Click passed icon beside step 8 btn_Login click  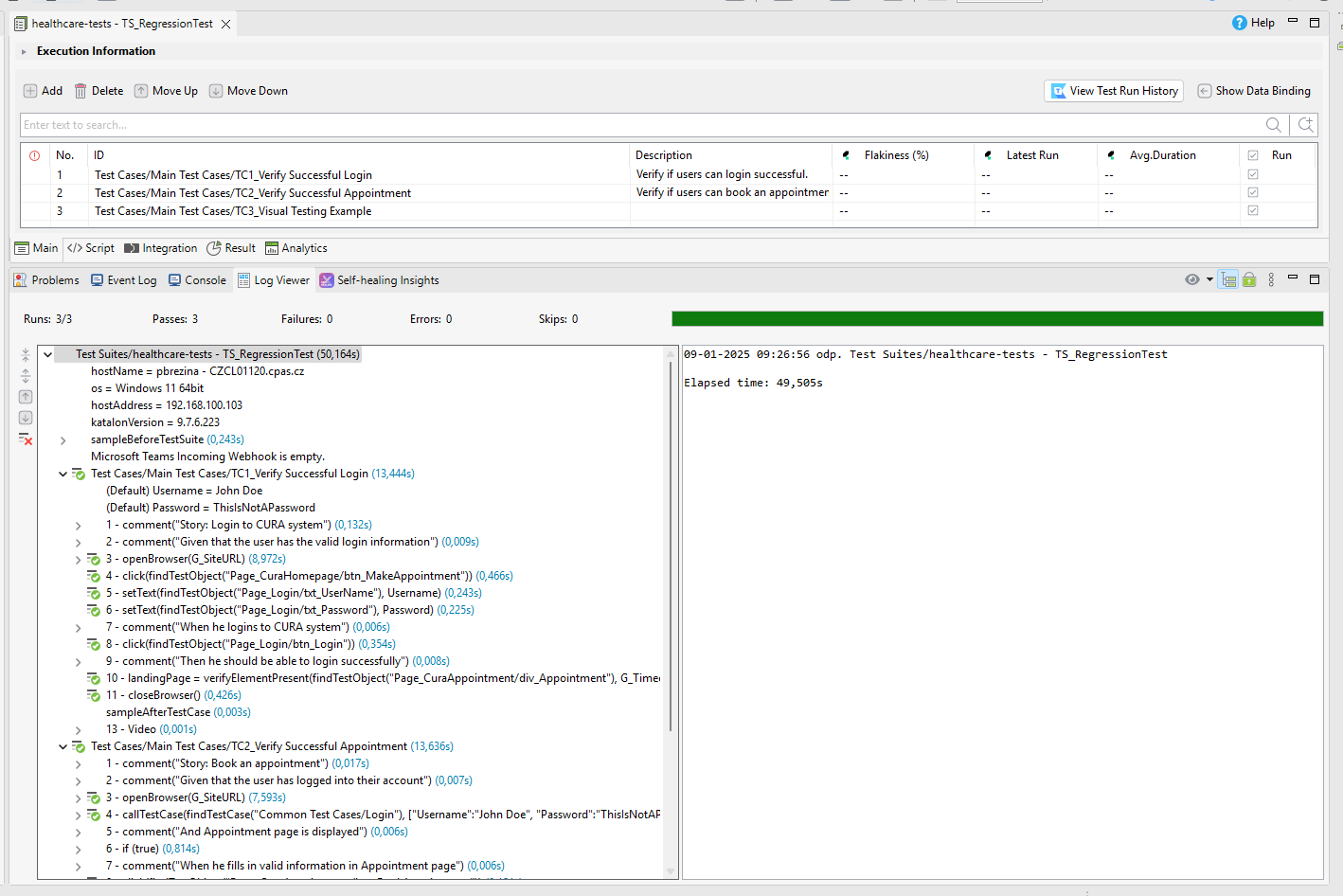click(x=94, y=644)
